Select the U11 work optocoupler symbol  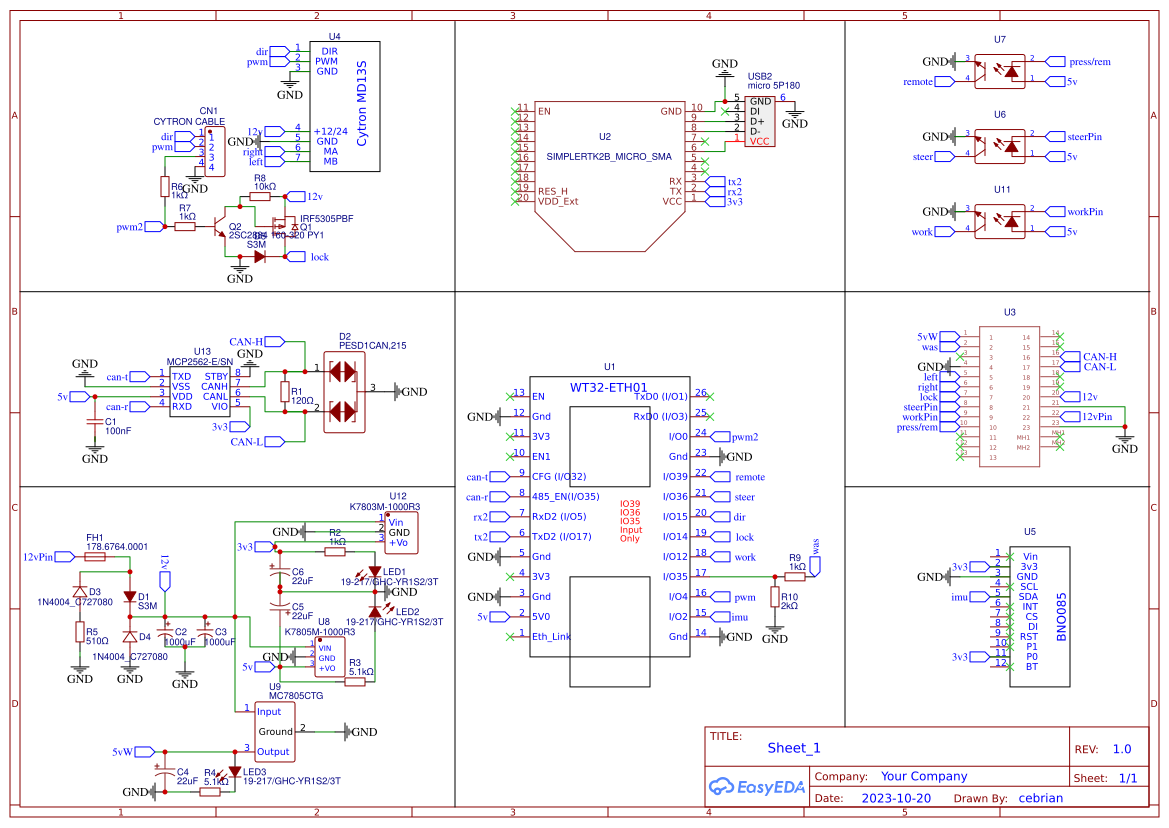tap(1000, 220)
